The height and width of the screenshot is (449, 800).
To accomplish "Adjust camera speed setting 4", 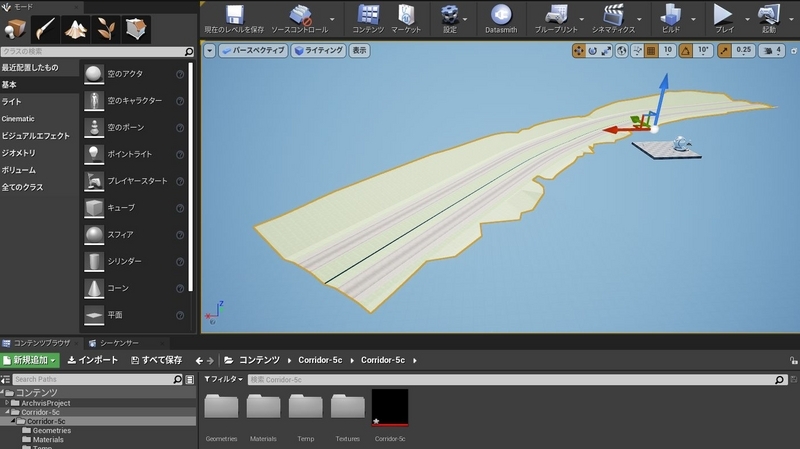I will coord(772,51).
